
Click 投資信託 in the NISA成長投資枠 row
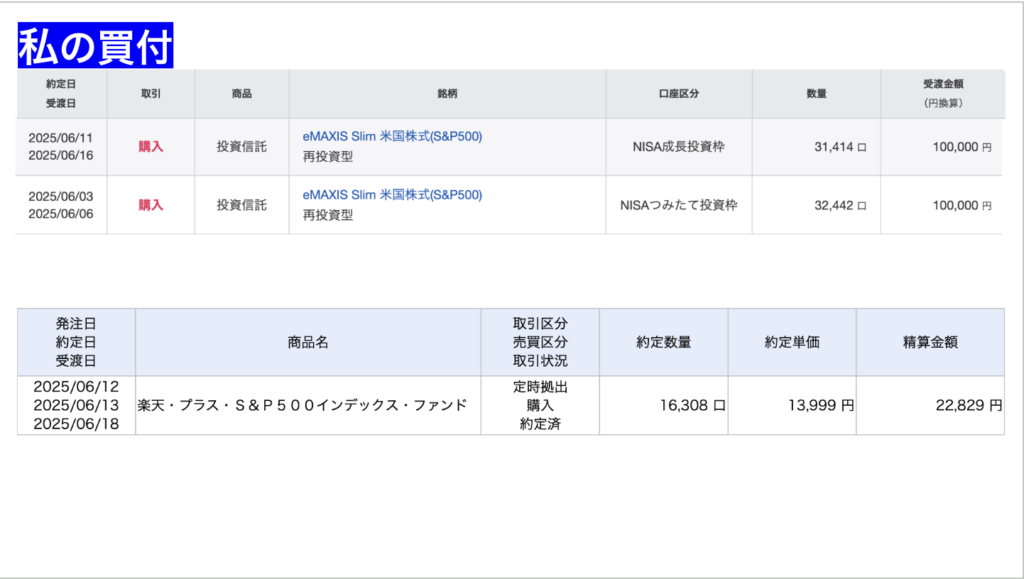[x=242, y=147]
